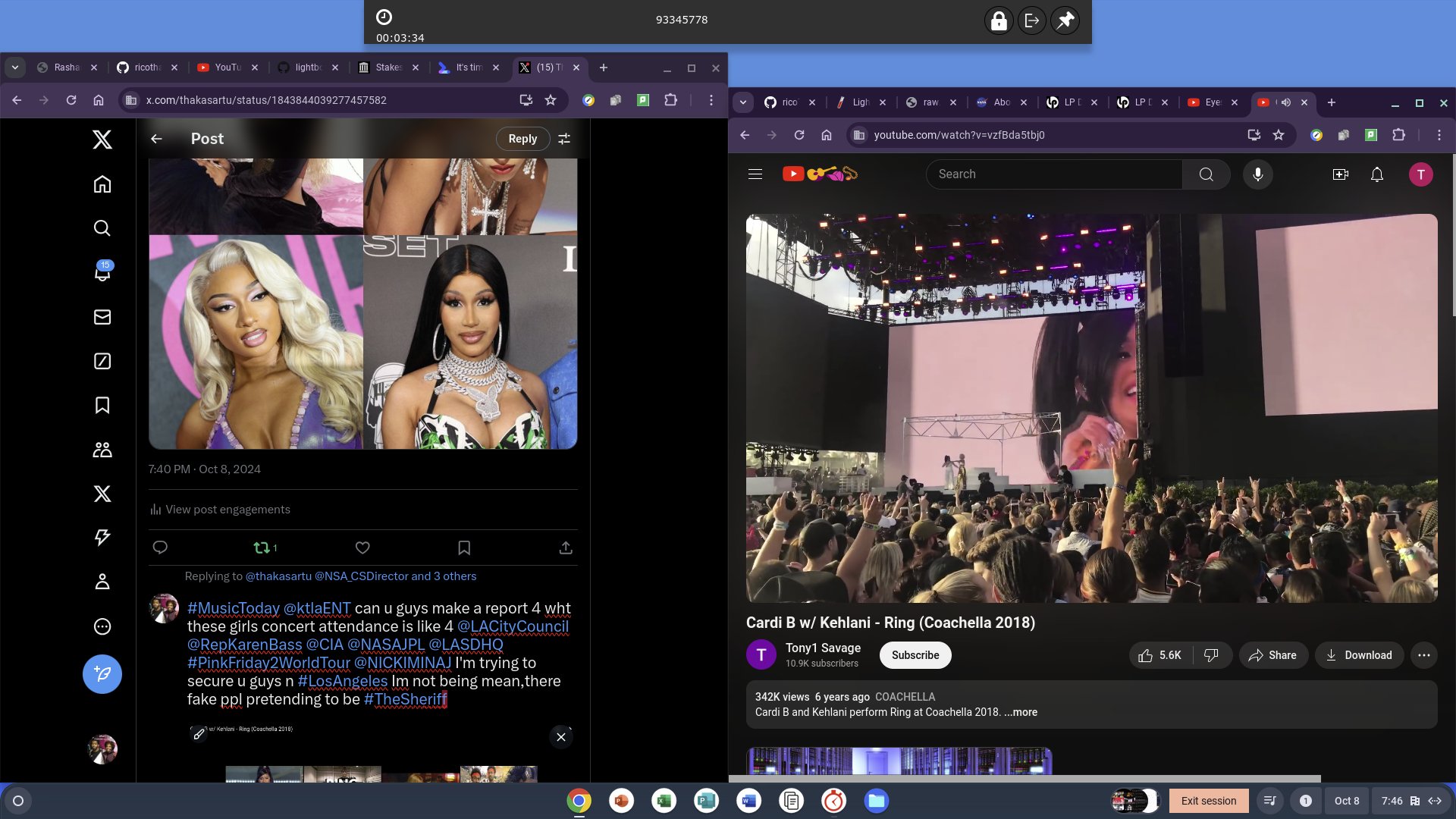1456x819 pixels.
Task: Click the Reply button on Post header
Action: (522, 139)
